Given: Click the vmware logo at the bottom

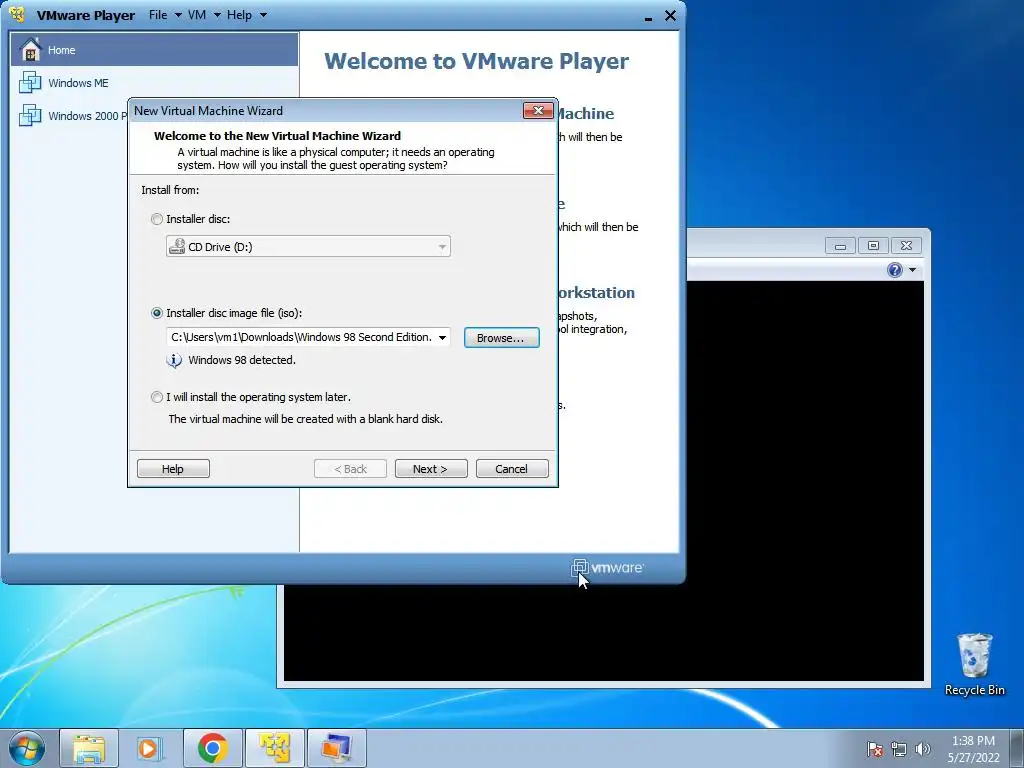Looking at the screenshot, I should (607, 568).
